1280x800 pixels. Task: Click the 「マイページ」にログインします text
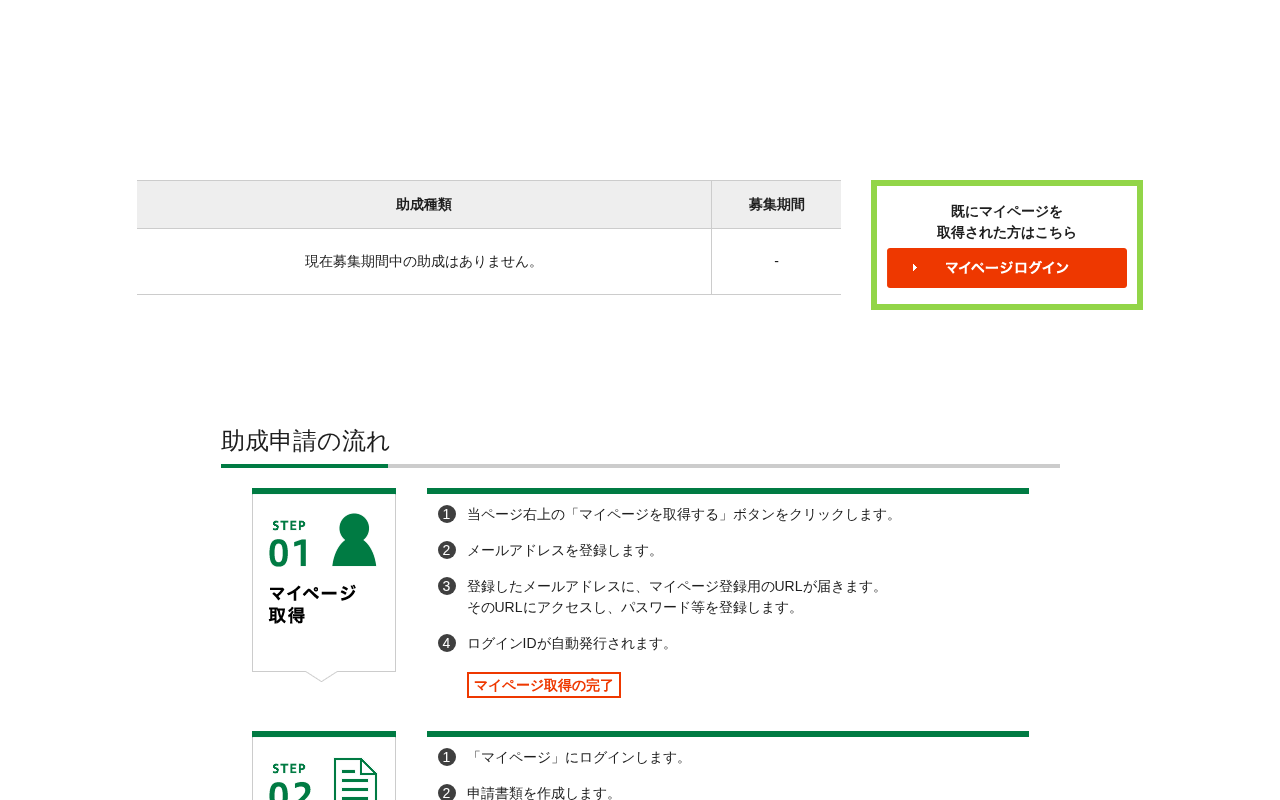578,757
